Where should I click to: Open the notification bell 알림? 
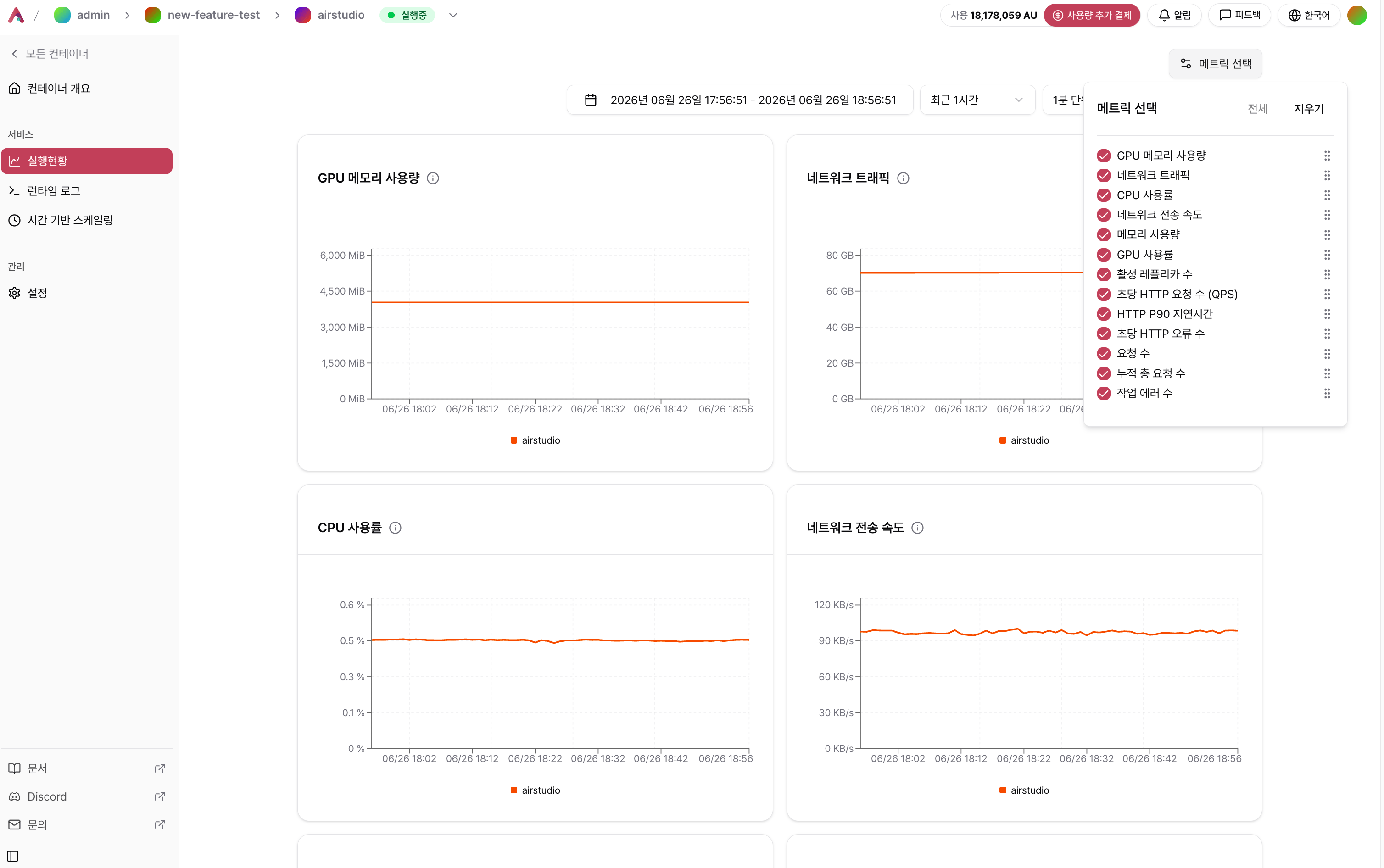[1174, 15]
